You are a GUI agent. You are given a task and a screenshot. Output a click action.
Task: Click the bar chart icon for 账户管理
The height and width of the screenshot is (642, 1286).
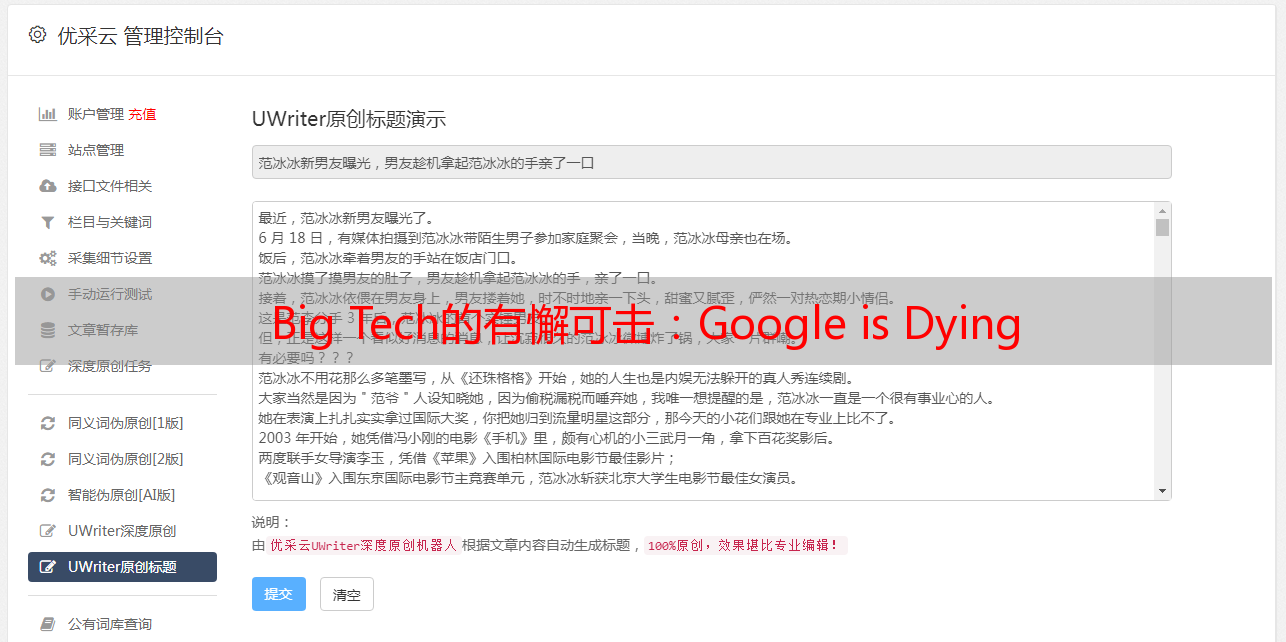[x=47, y=114]
